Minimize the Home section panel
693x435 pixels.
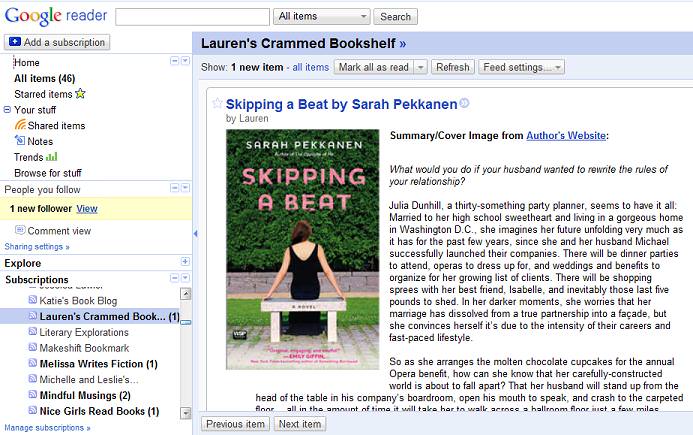pyautogui.click(x=175, y=61)
